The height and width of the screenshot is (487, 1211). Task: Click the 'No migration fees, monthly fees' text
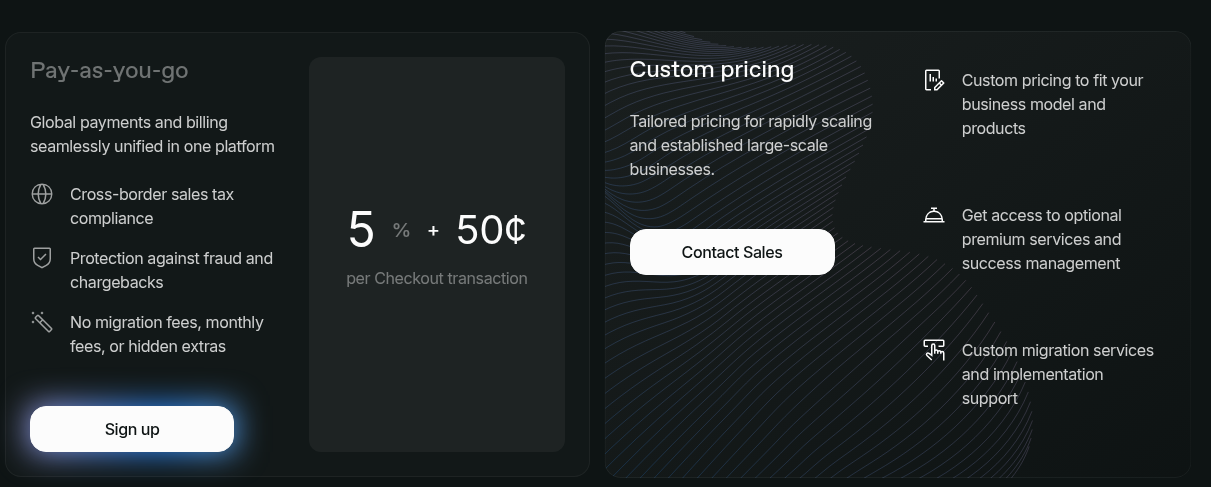coord(167,334)
